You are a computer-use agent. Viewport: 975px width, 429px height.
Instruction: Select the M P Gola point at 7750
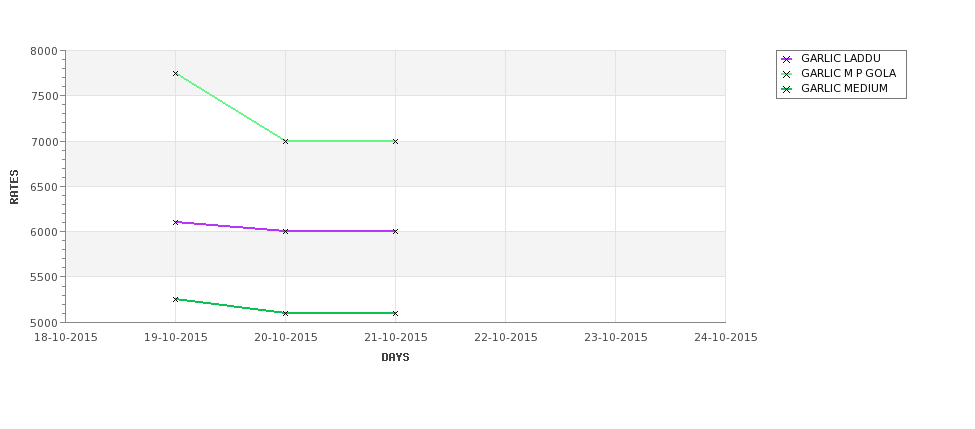pyautogui.click(x=175, y=73)
